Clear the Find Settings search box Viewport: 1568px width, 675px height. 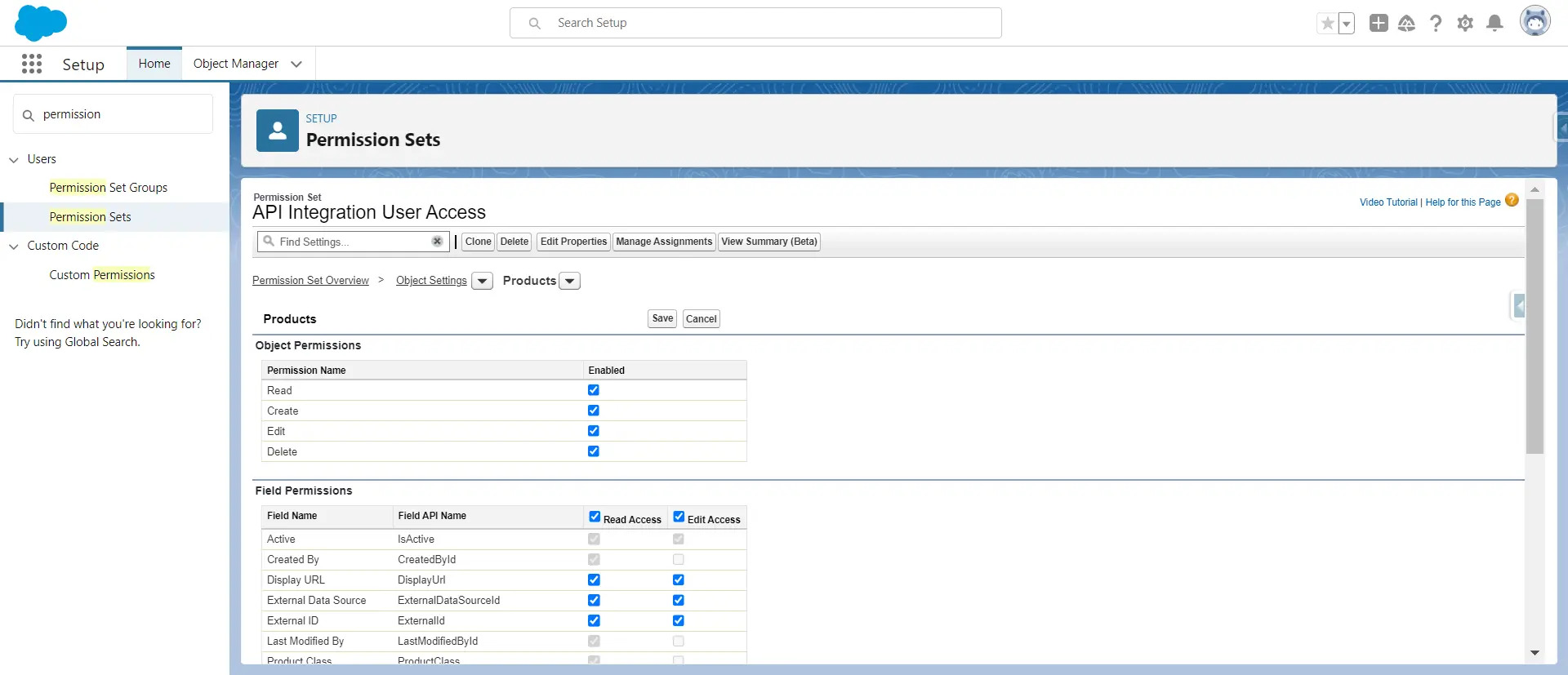(437, 242)
